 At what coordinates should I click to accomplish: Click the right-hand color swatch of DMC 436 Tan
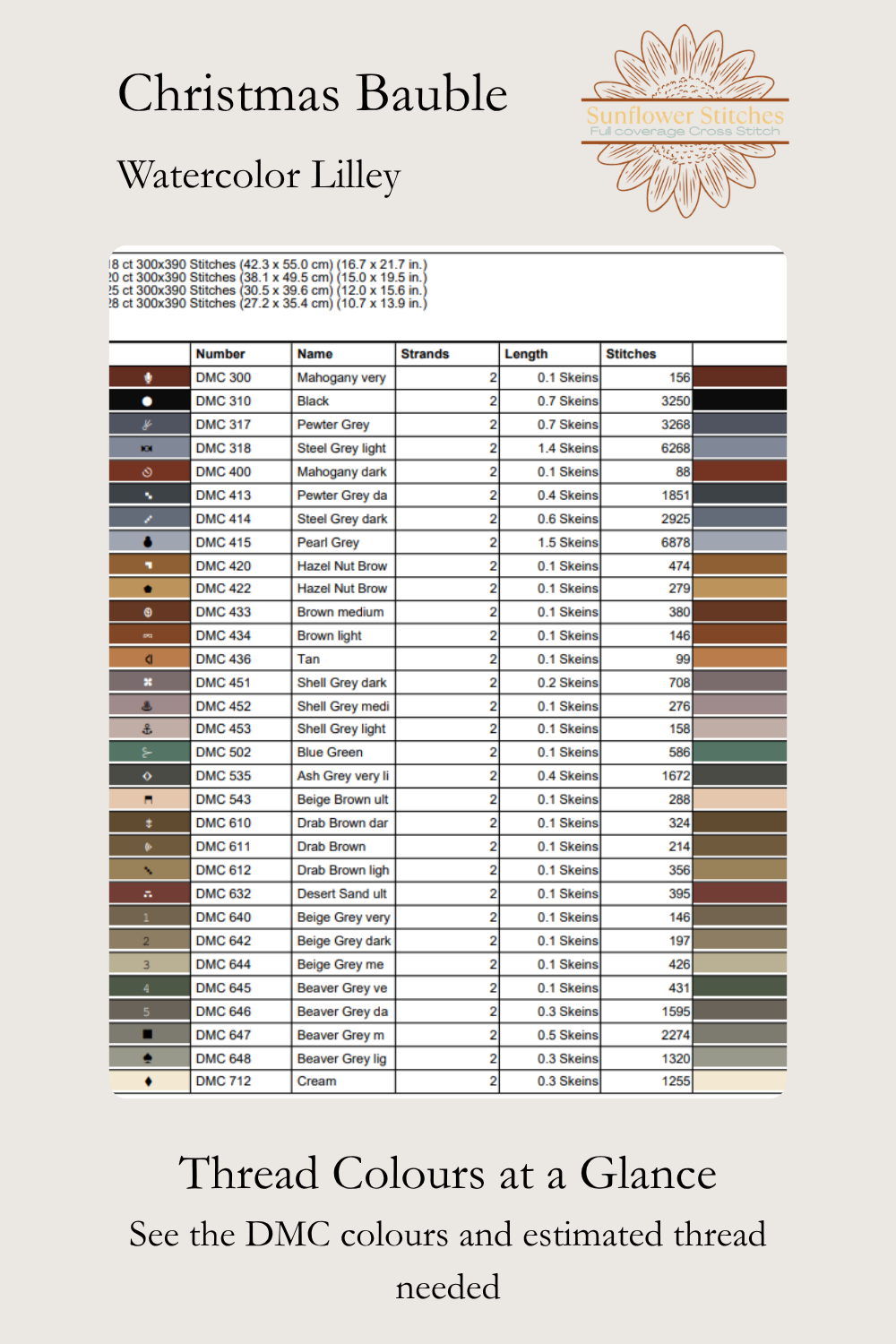(x=740, y=659)
